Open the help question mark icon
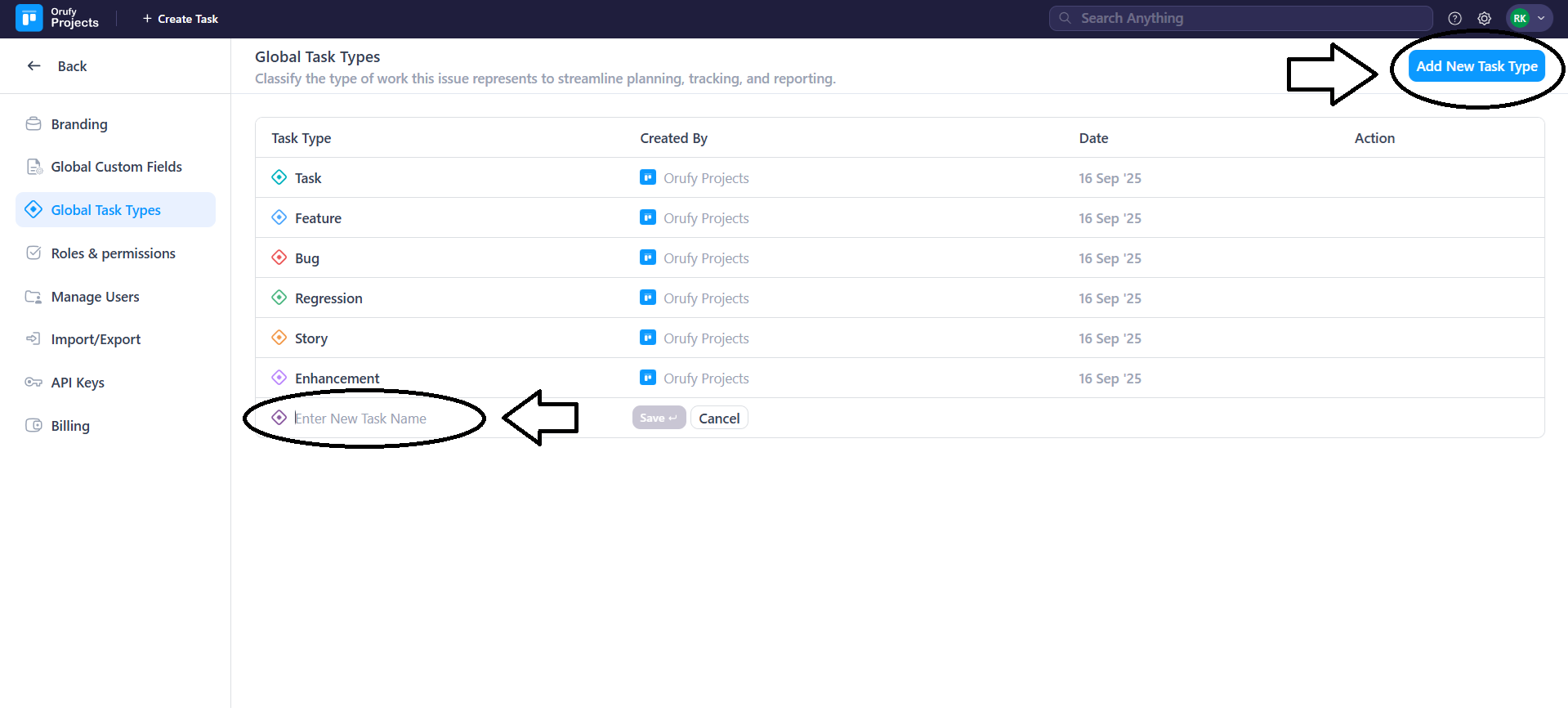Image resolution: width=1568 pixels, height=712 pixels. tap(1454, 18)
